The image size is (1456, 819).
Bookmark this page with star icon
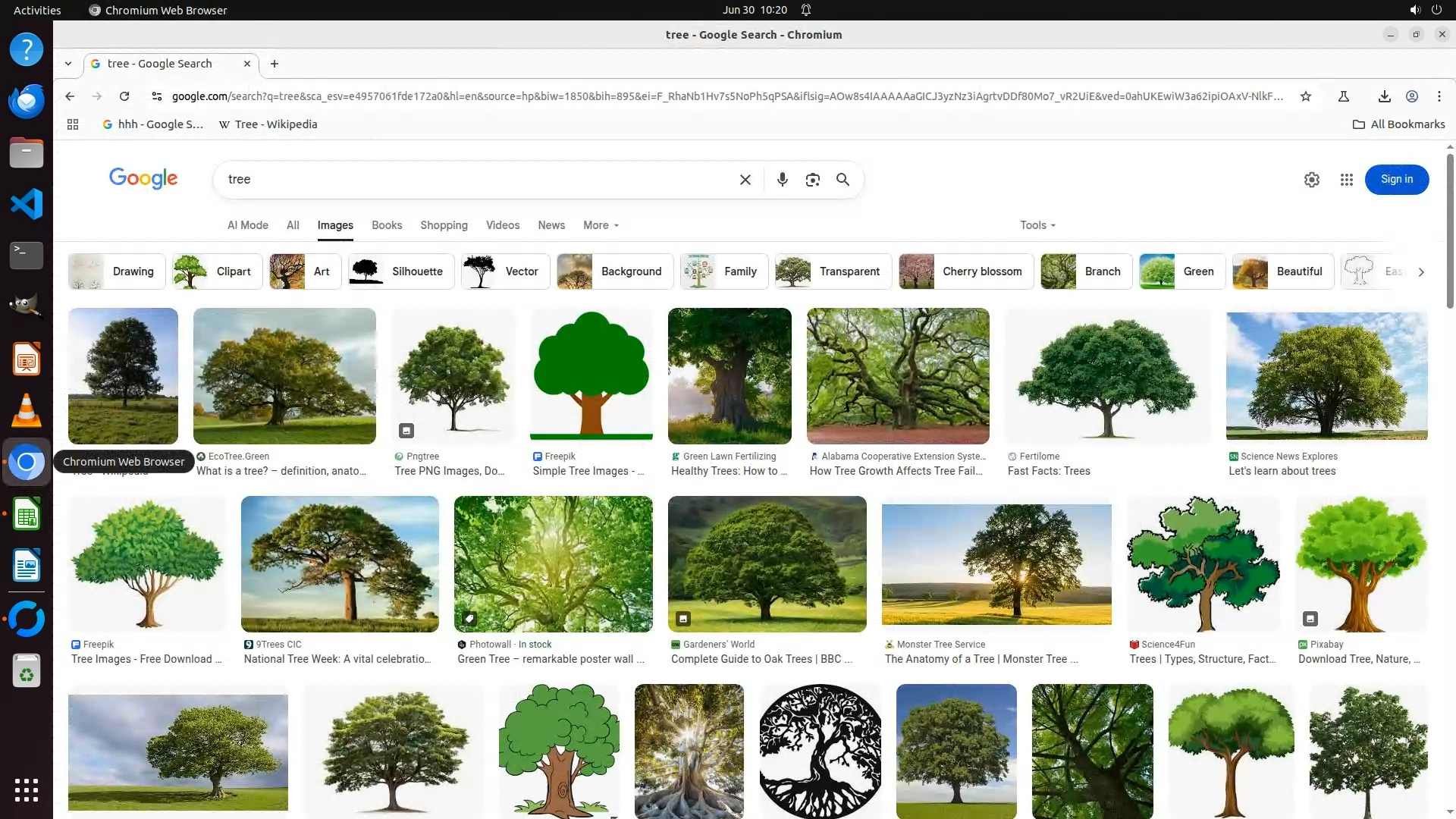(1305, 96)
